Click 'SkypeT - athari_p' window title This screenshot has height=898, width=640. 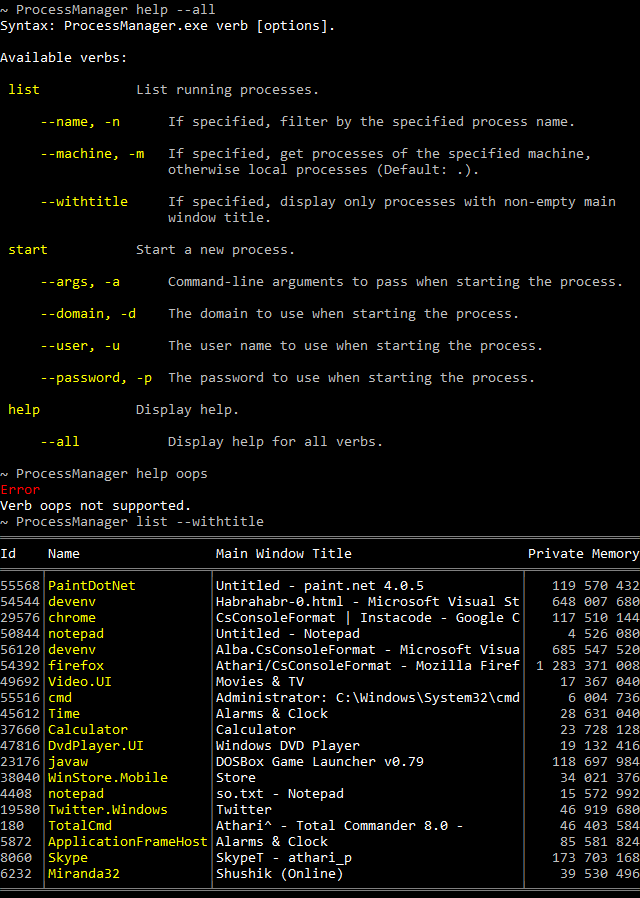click(x=283, y=858)
